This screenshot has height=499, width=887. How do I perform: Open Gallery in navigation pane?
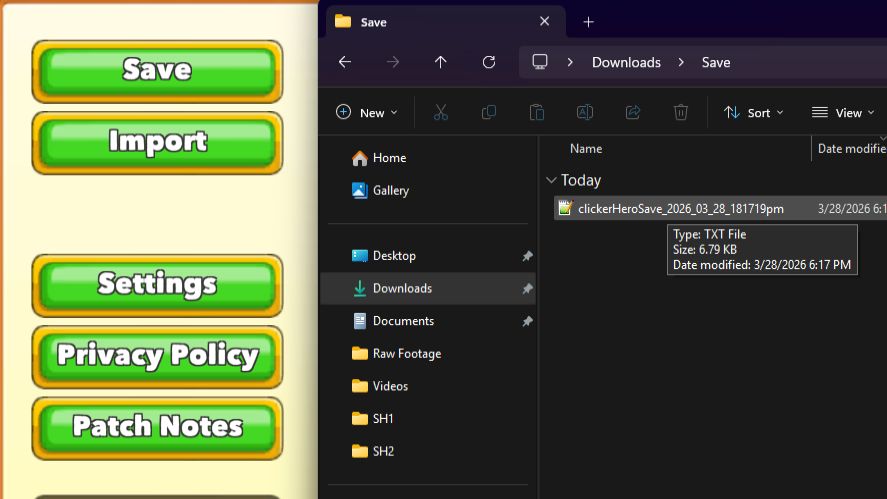428,191
